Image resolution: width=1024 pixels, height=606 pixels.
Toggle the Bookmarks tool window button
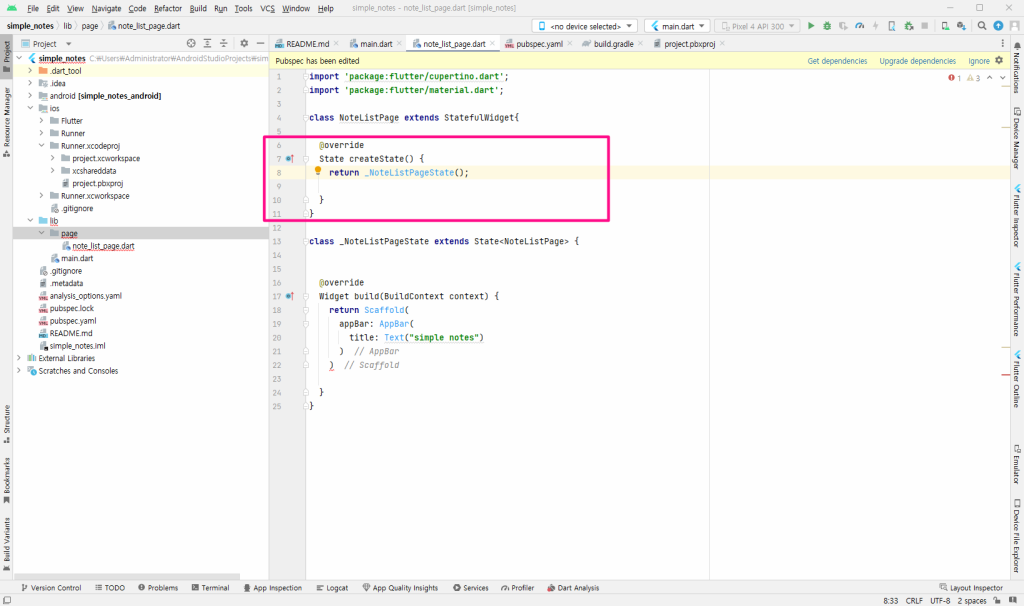pyautogui.click(x=7, y=481)
